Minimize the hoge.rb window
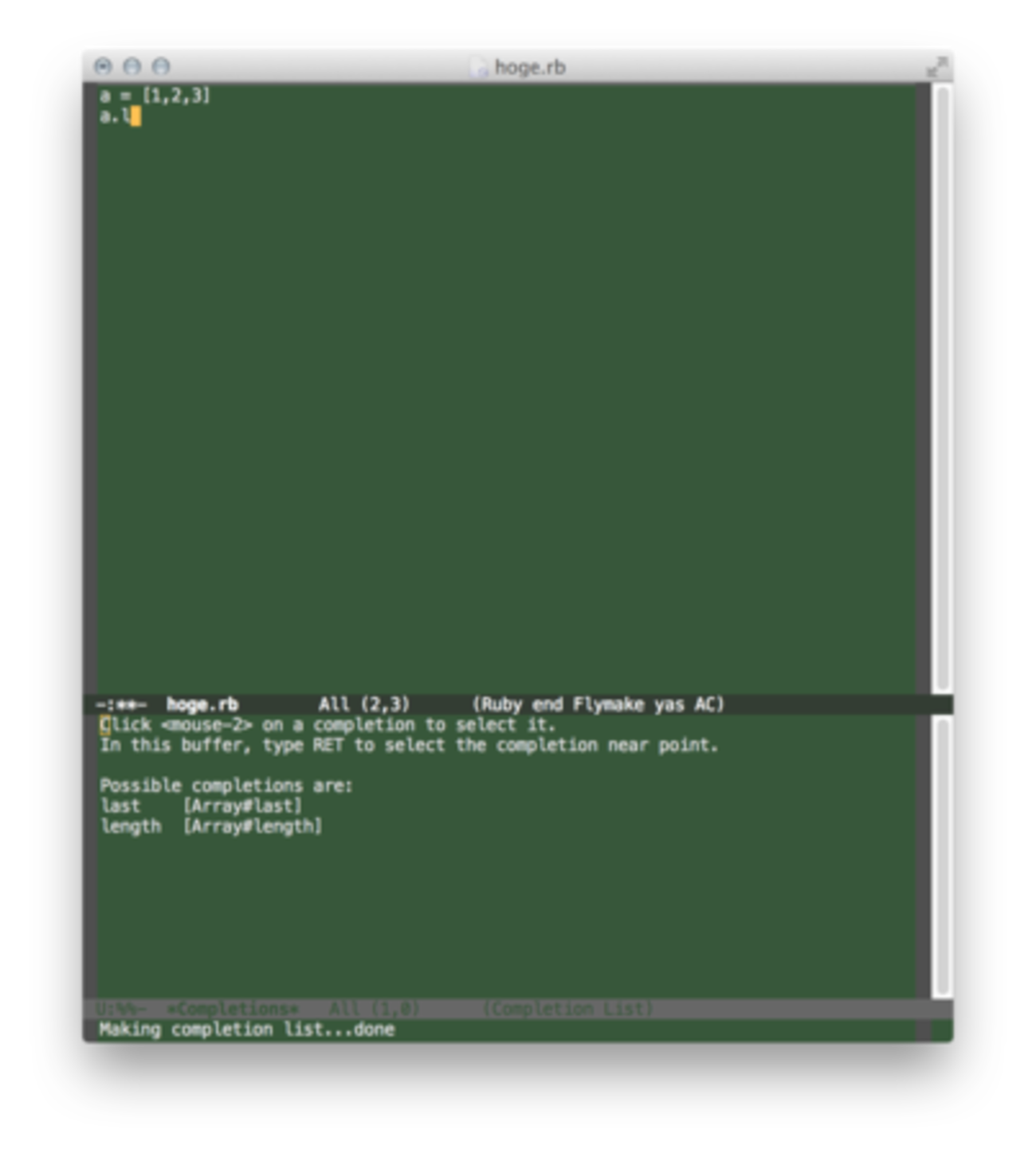Viewport: 1036px width, 1157px height. (x=132, y=66)
